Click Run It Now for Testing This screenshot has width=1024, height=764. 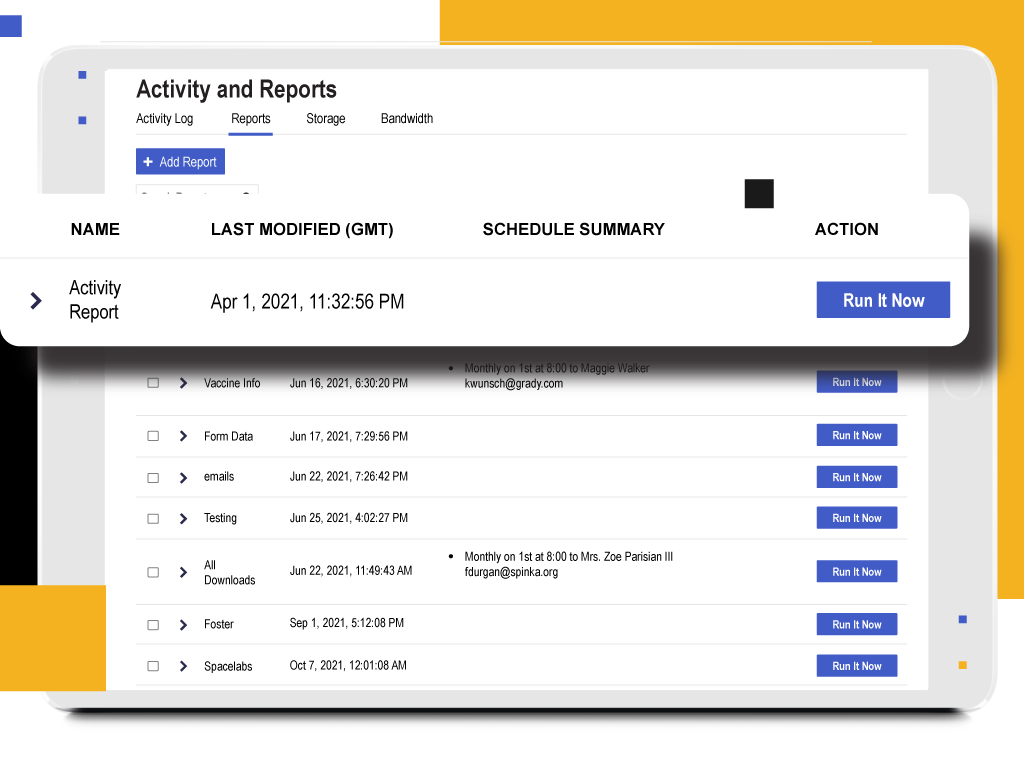coord(856,518)
